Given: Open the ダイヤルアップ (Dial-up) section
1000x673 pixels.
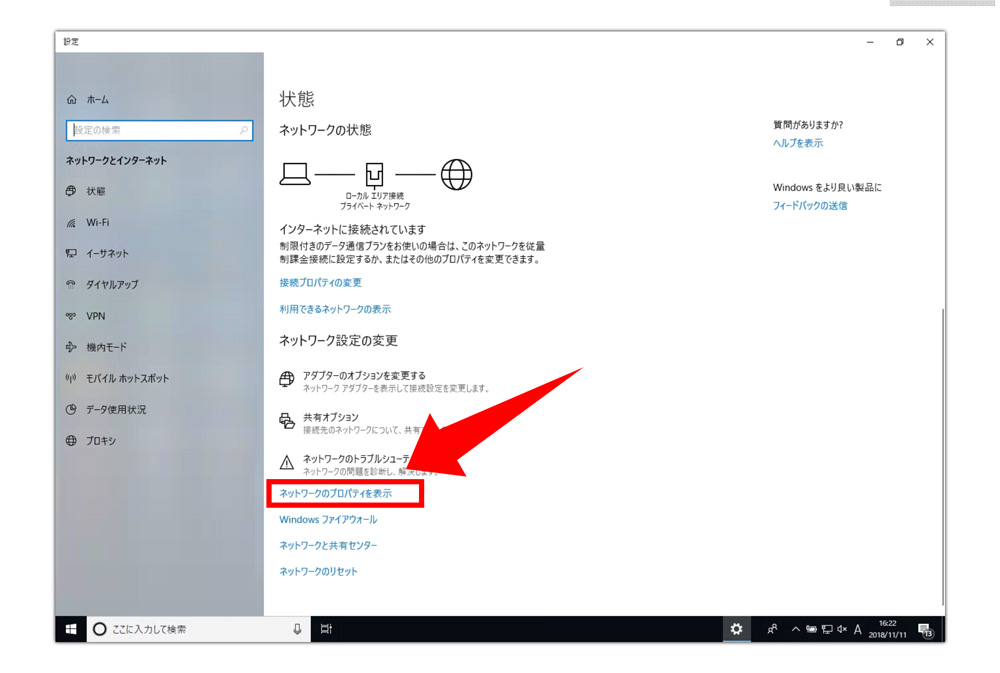Looking at the screenshot, I should coord(111,285).
